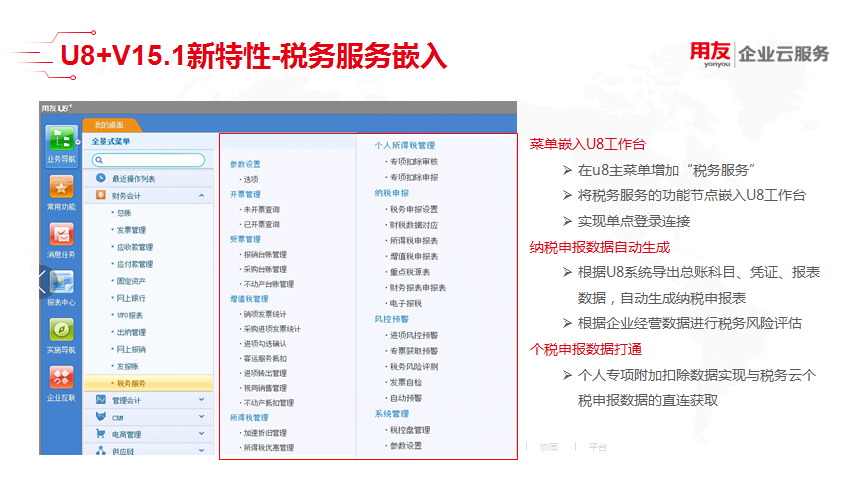Open the 报表中心 icon

pos(61,282)
